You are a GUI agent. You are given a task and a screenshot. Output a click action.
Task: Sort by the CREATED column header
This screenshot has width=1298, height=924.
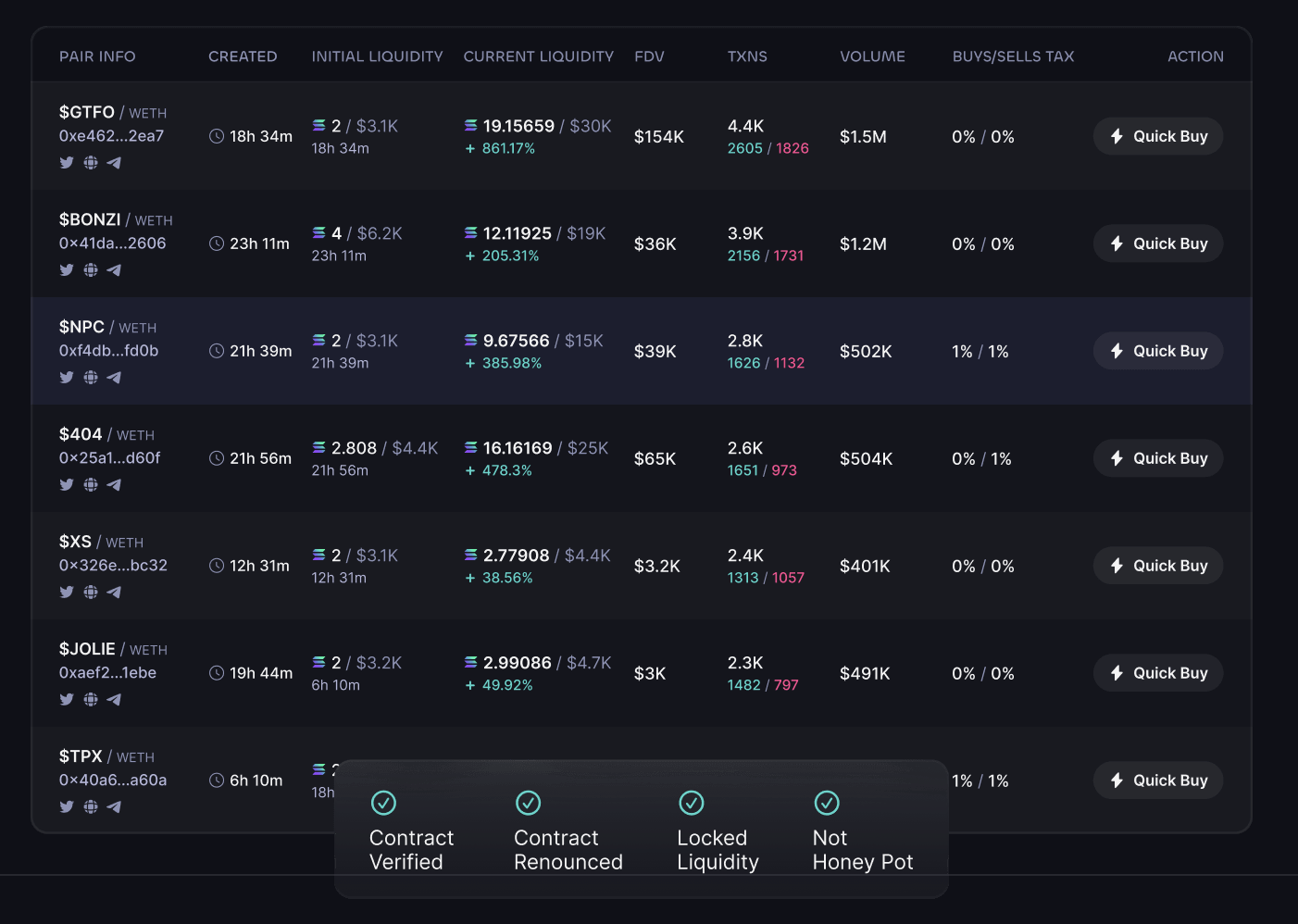(243, 56)
